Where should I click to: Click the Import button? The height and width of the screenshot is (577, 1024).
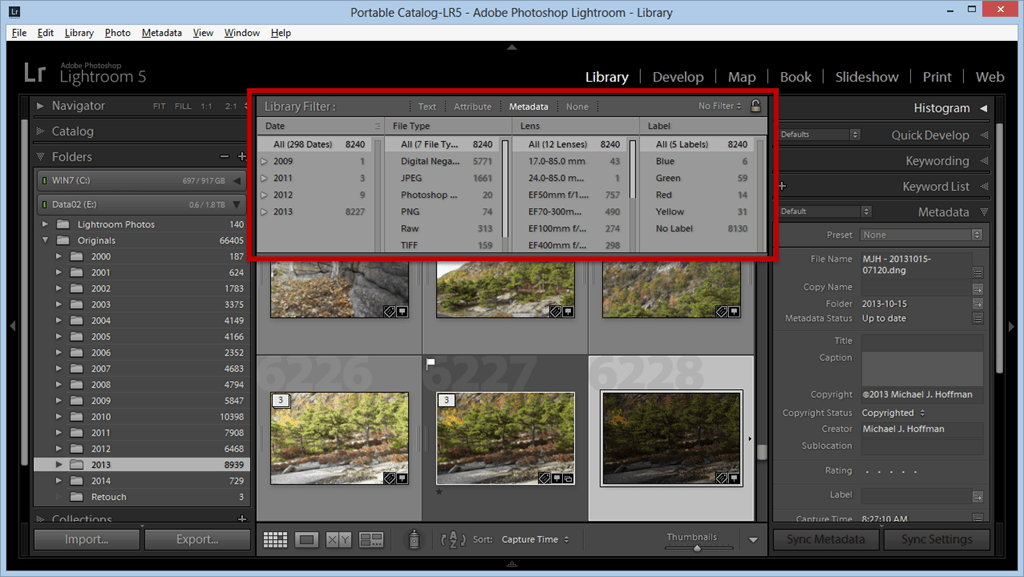(86, 539)
